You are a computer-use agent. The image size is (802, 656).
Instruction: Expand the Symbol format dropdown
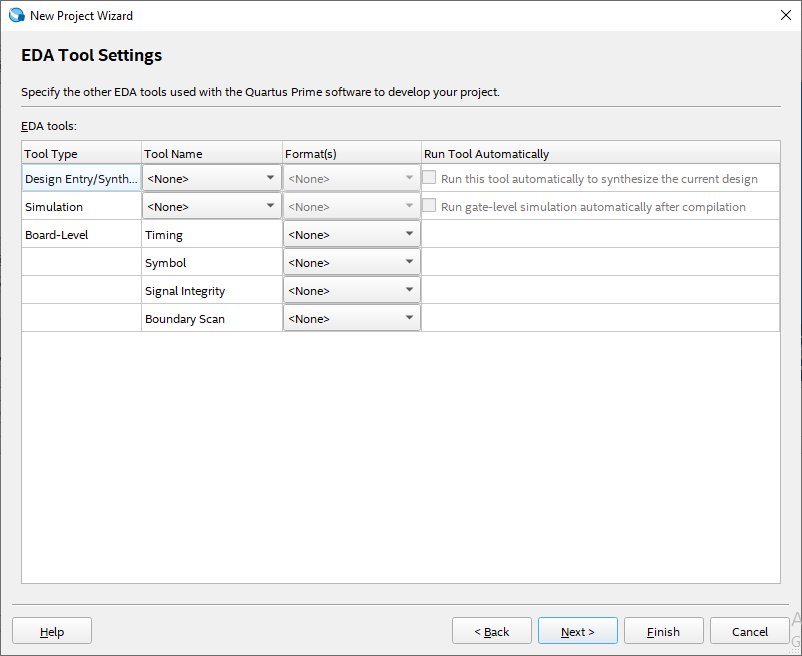coord(351,262)
